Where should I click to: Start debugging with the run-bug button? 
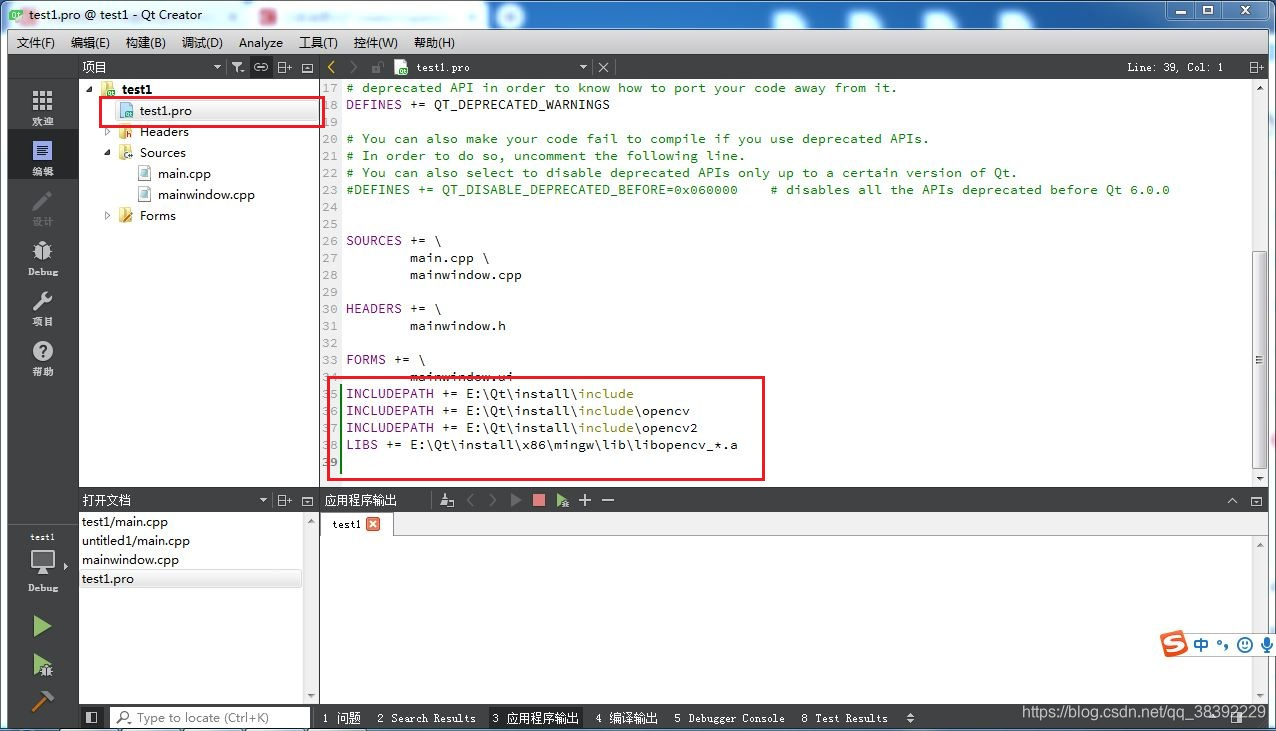click(x=42, y=664)
